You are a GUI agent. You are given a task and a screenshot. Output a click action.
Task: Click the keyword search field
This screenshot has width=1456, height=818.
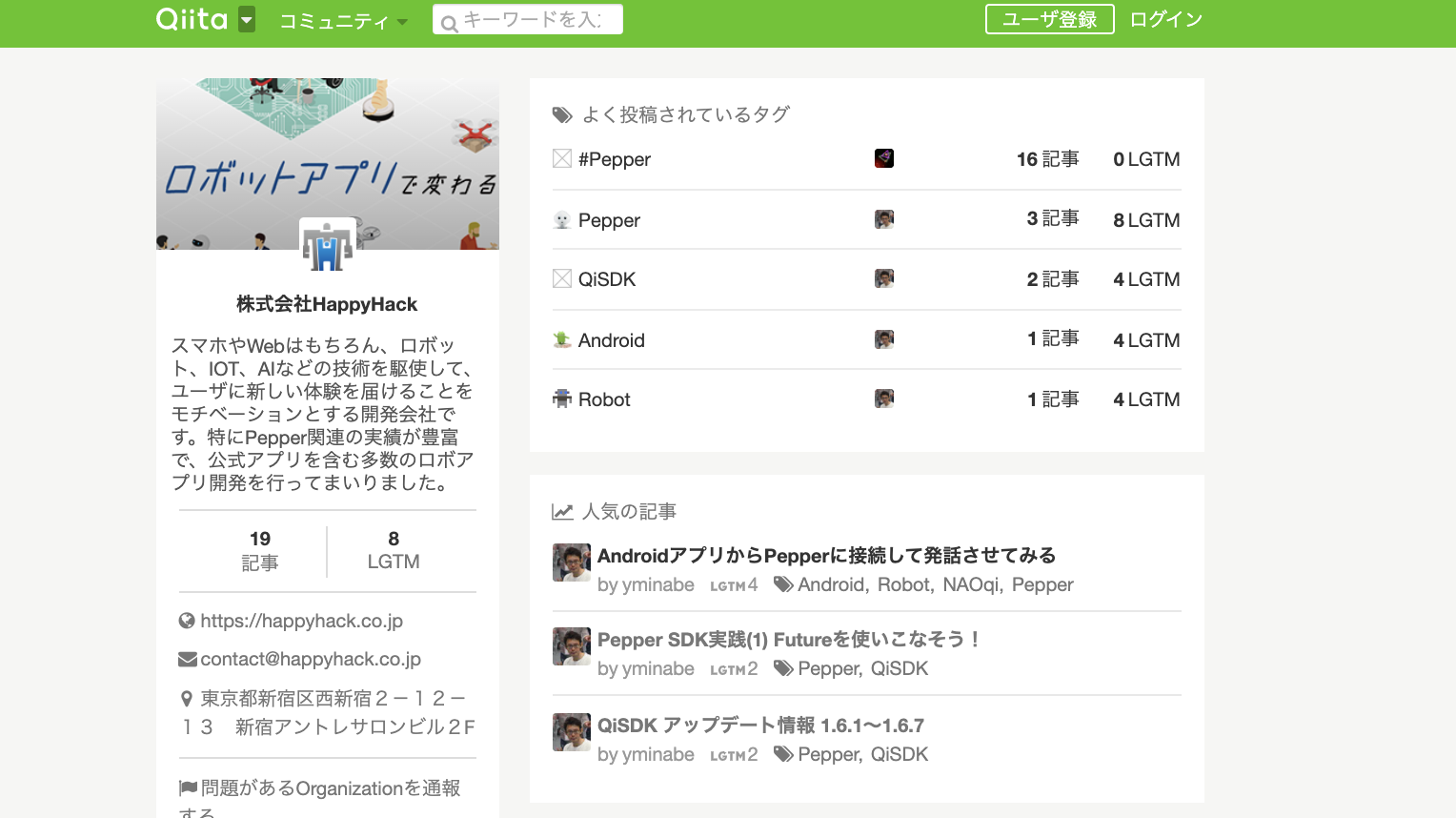[x=528, y=19]
